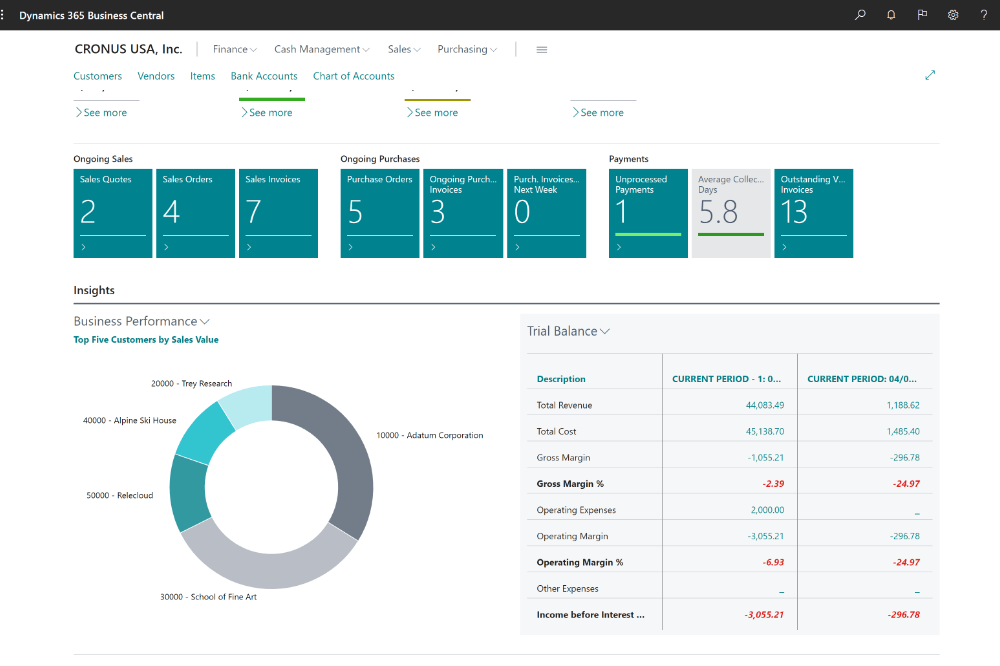1000x666 pixels.
Task: Expand the Sales menu
Action: tap(404, 49)
